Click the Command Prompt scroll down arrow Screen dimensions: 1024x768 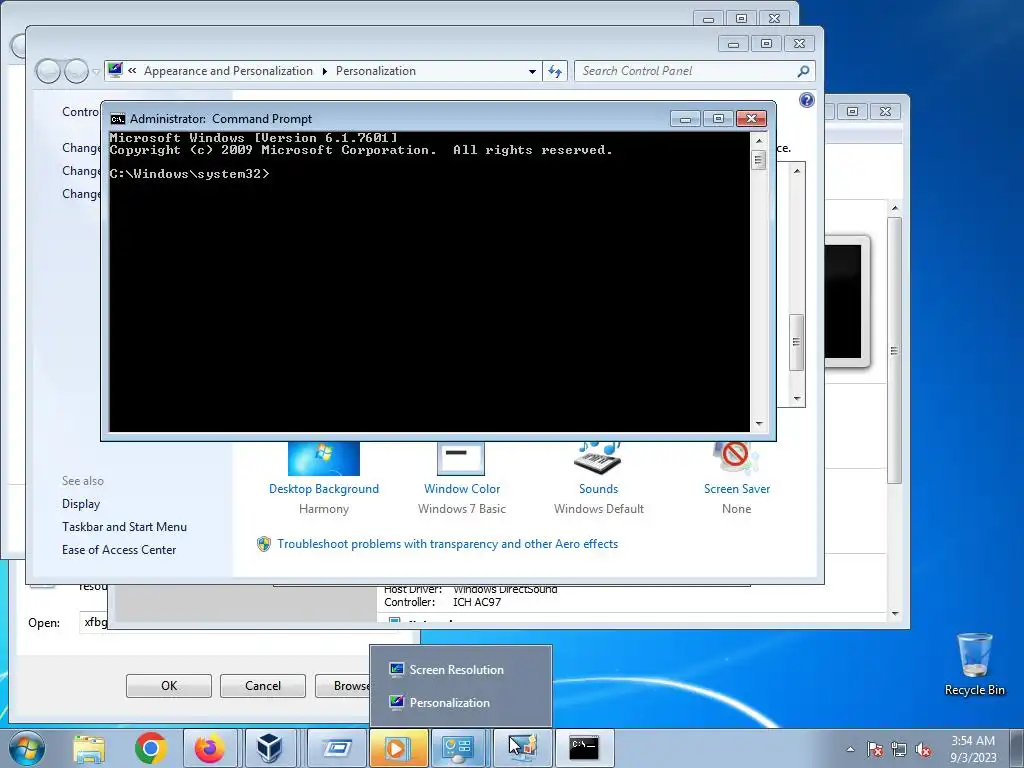[758, 424]
